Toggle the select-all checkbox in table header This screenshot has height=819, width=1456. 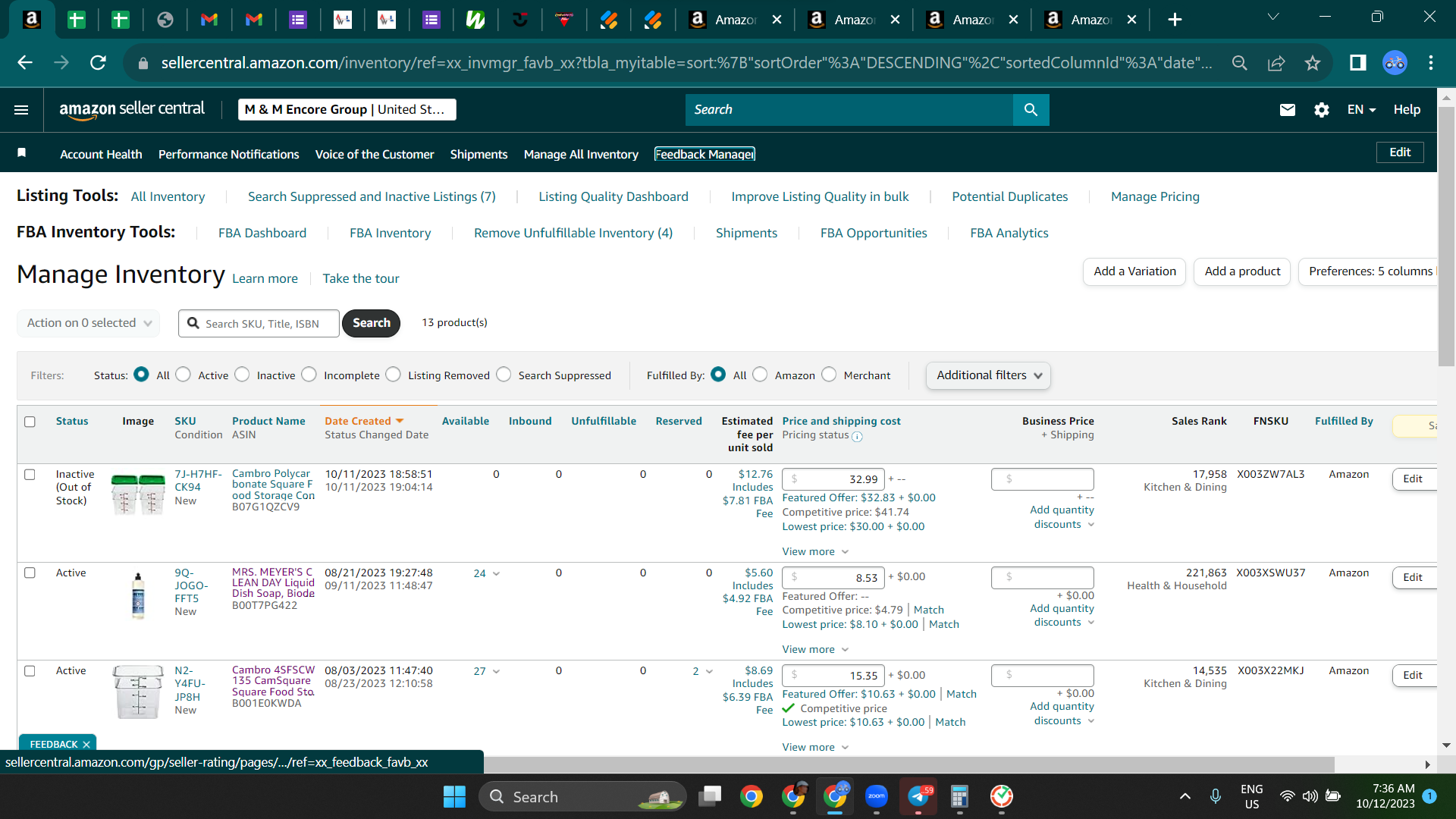click(30, 422)
